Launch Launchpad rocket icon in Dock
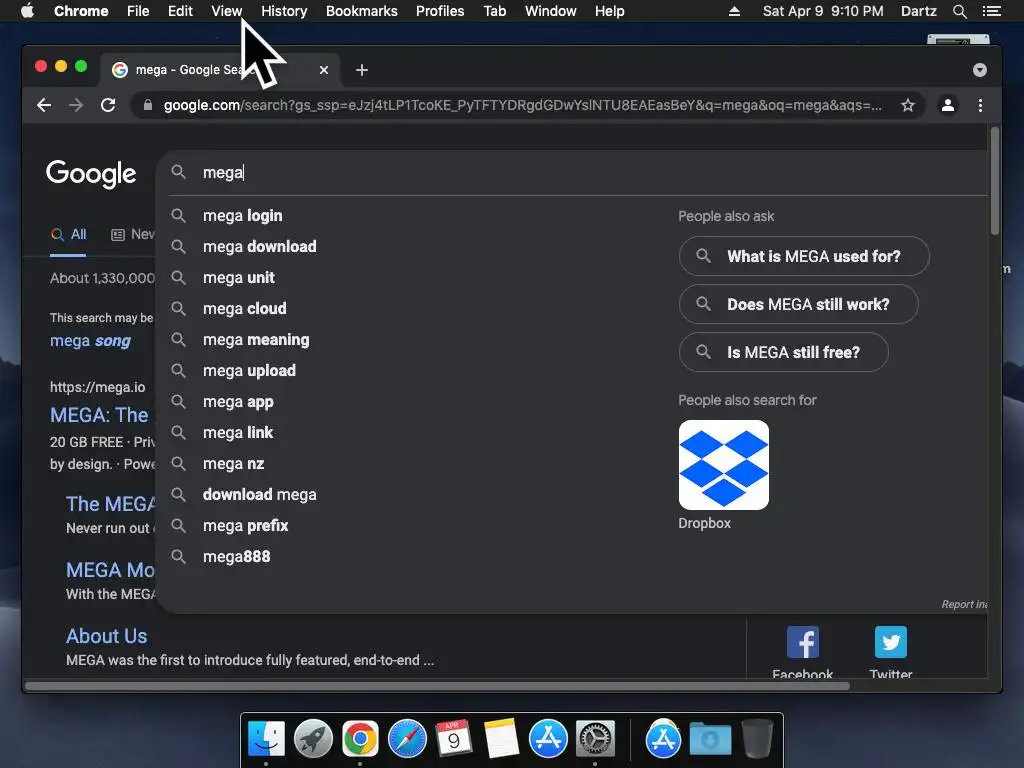The width and height of the screenshot is (1024, 768). 313,739
